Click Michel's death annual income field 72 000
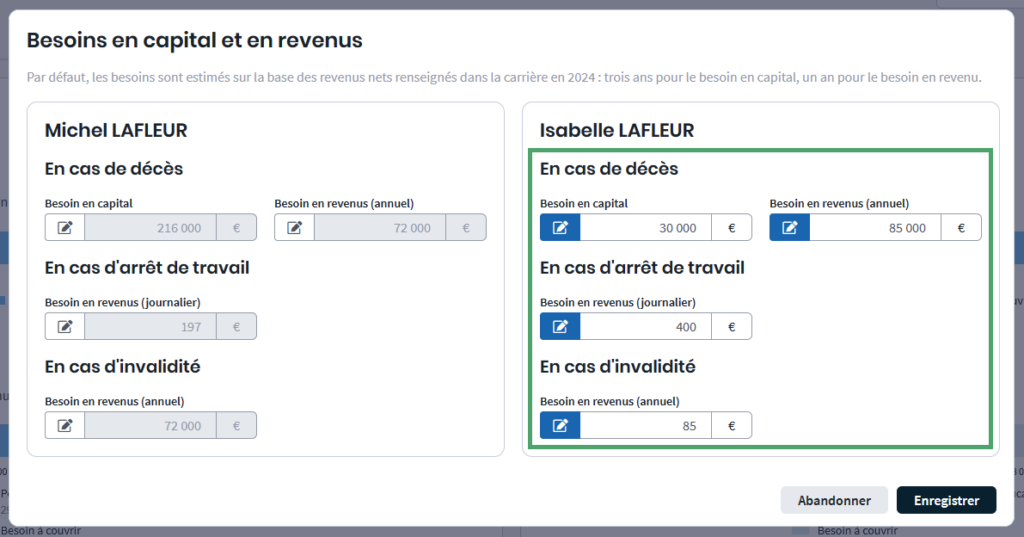The height and width of the screenshot is (537, 1024). coord(380,228)
